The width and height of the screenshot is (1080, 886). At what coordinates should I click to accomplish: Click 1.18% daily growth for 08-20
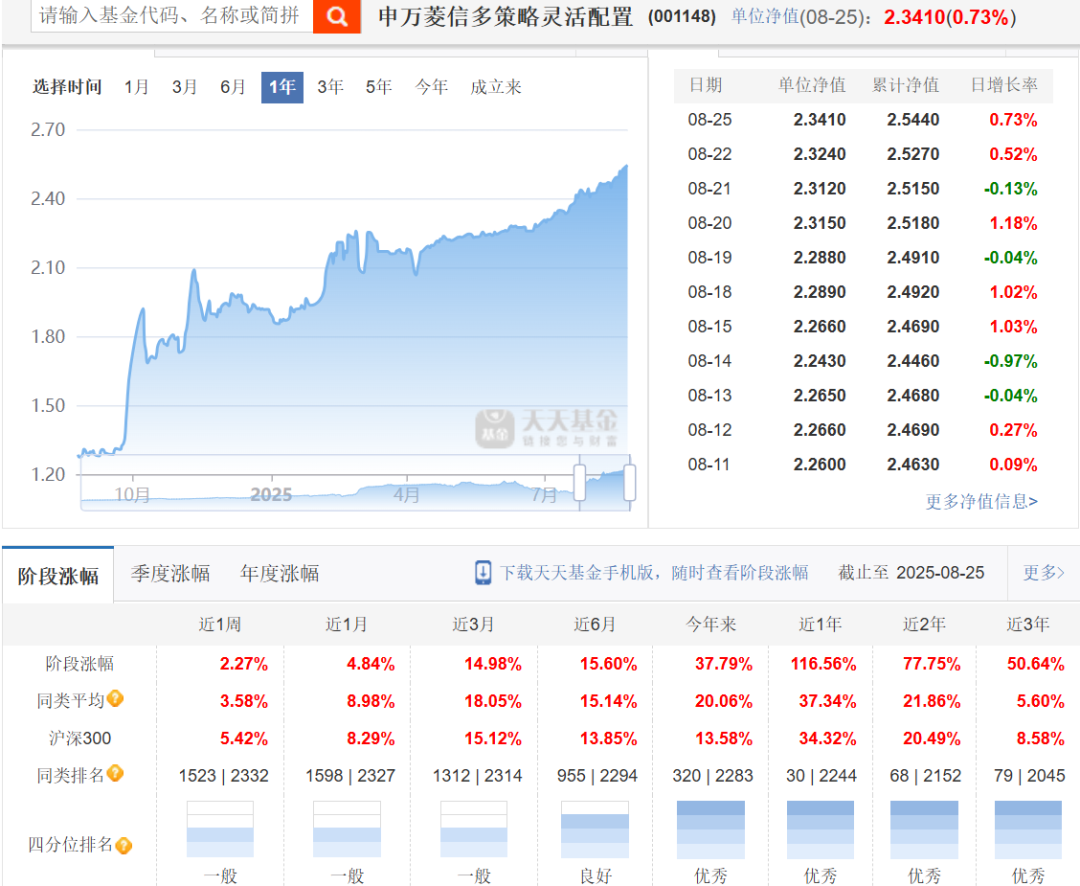tap(1013, 223)
